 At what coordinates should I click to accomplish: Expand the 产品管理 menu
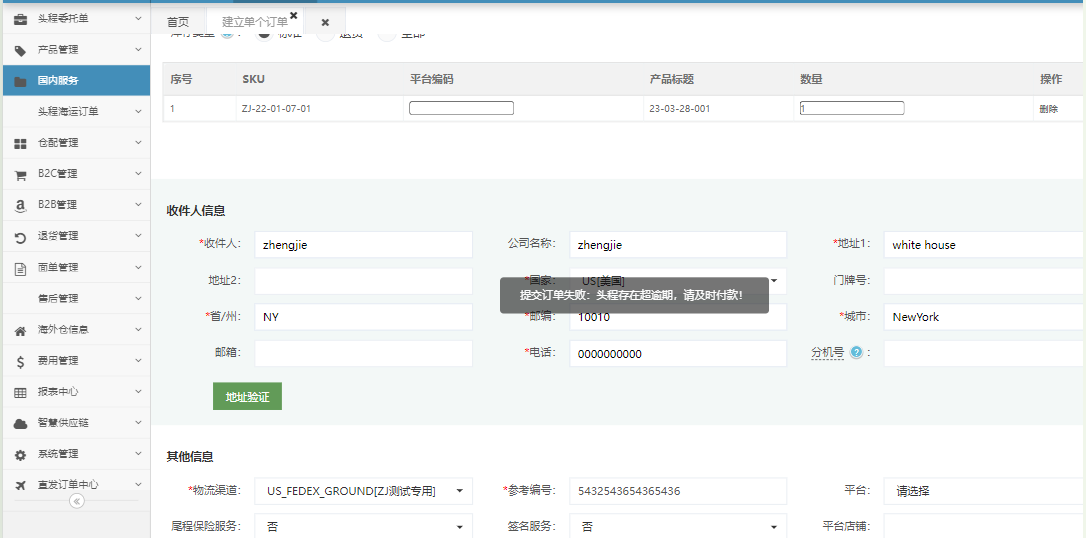coord(139,50)
